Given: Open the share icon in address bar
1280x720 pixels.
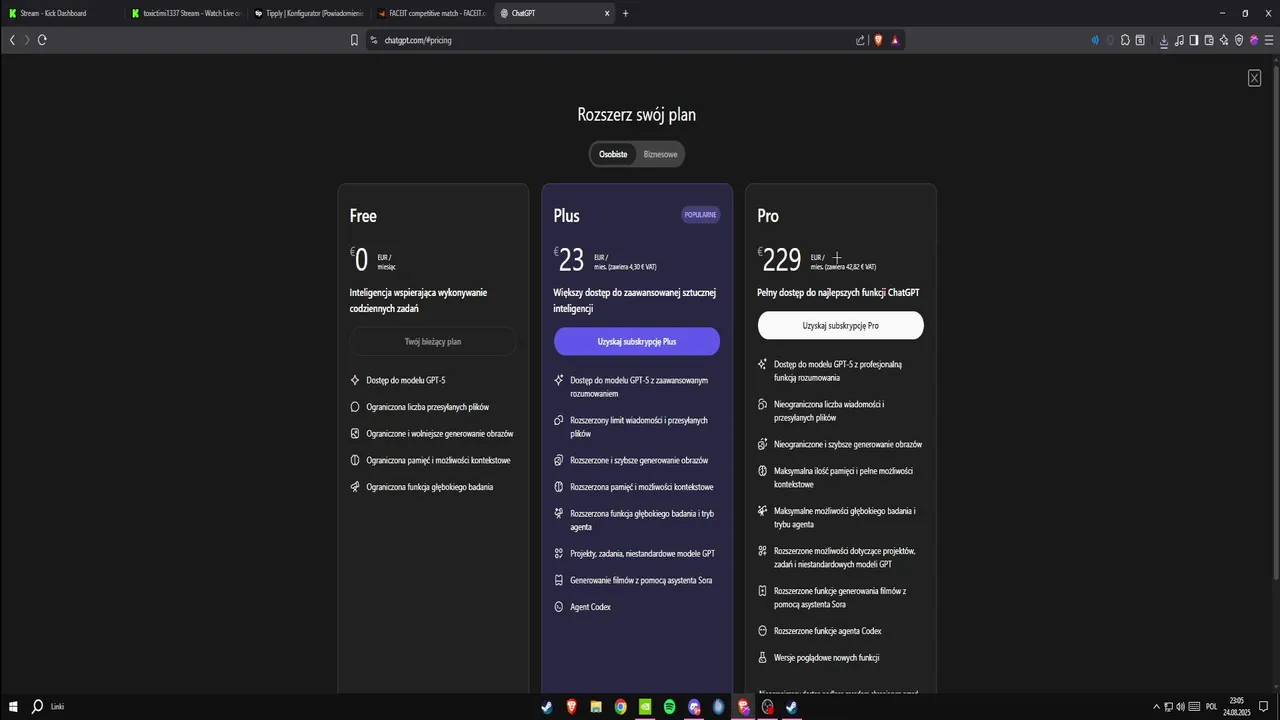Looking at the screenshot, I should pyautogui.click(x=860, y=40).
